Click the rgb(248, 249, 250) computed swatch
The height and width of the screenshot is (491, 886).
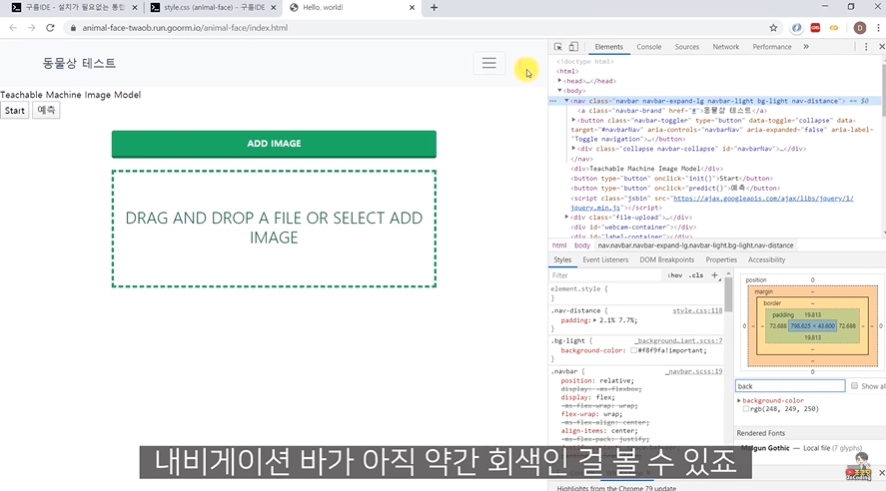[746, 409]
